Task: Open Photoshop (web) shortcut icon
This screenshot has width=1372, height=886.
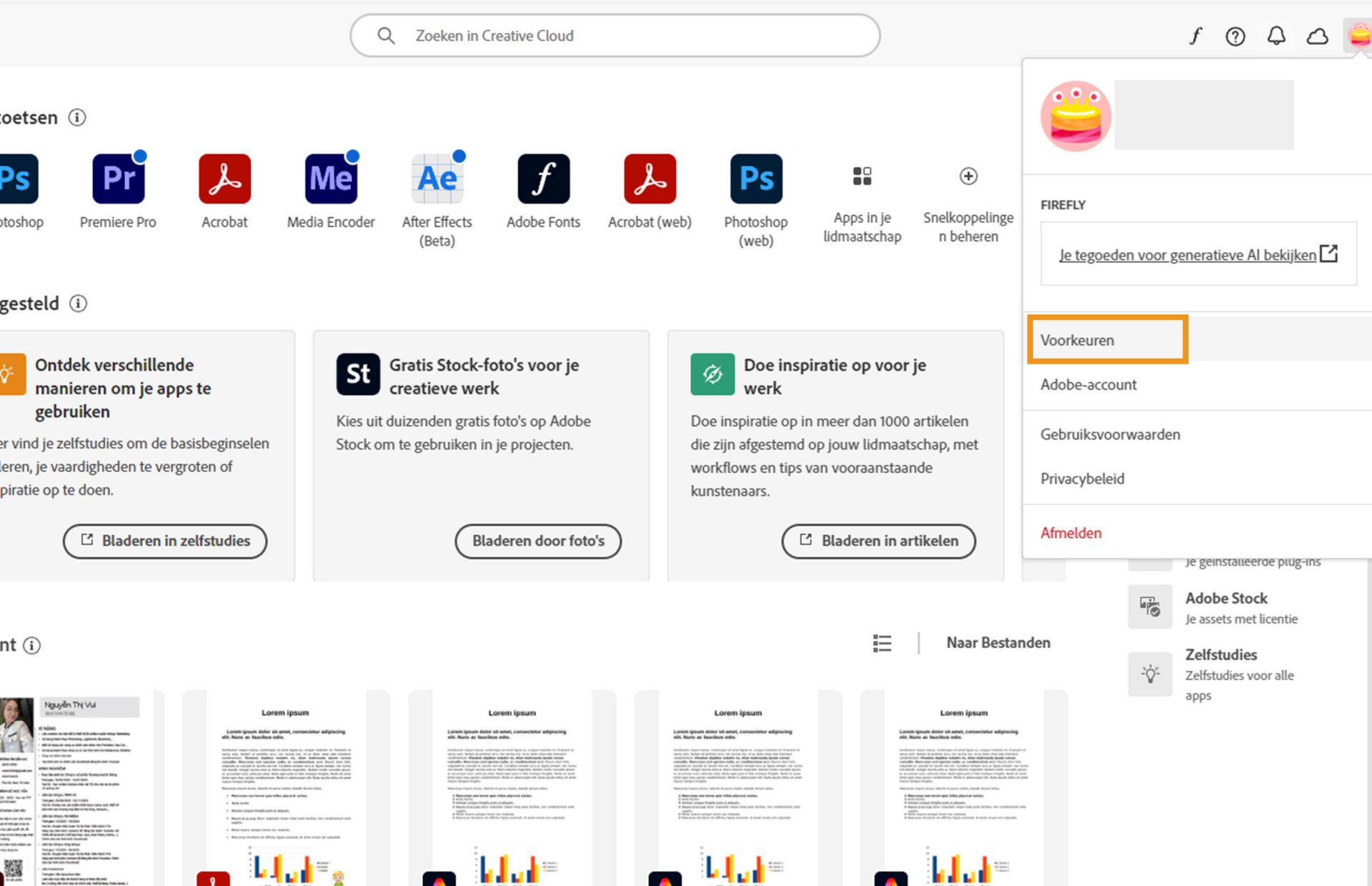Action: (756, 179)
